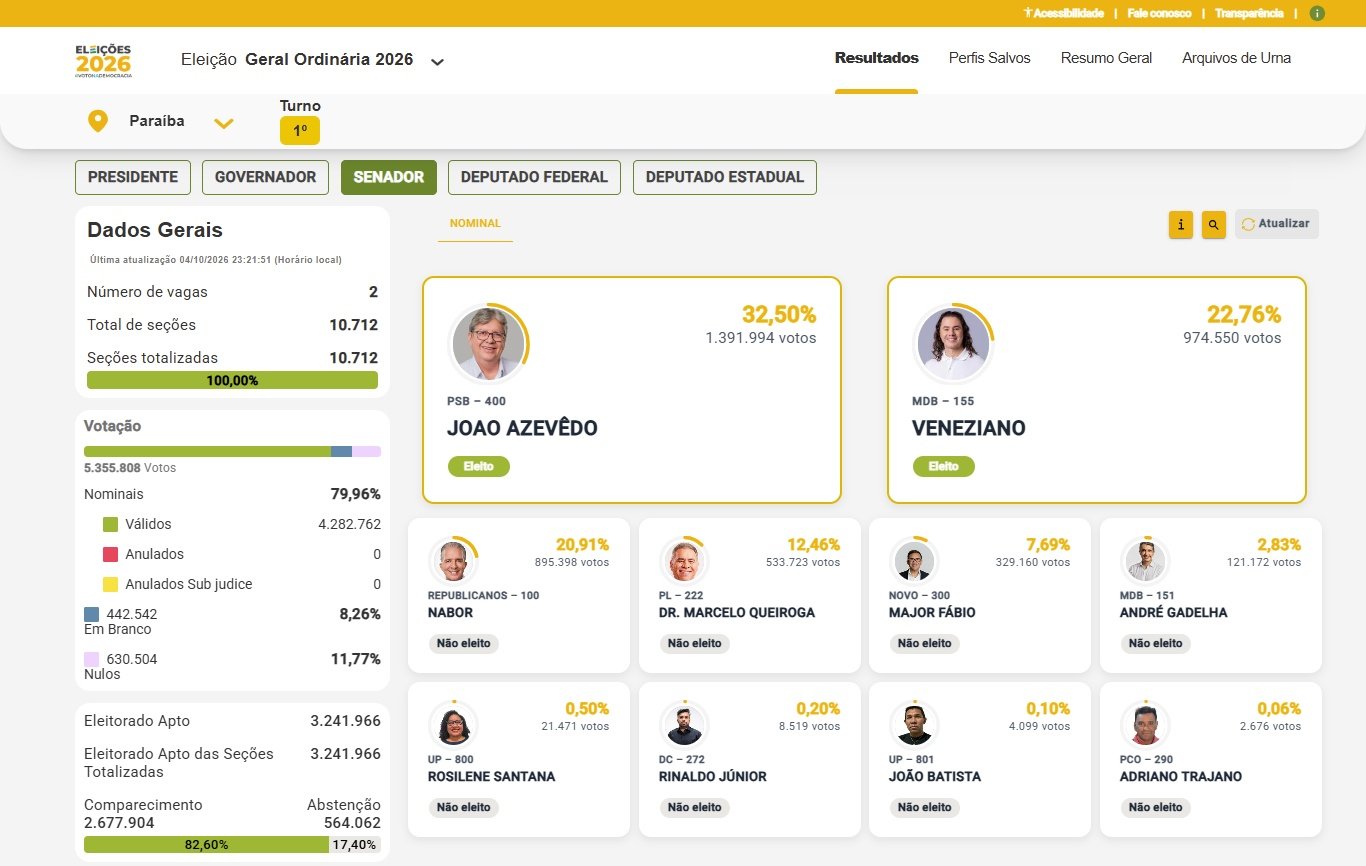This screenshot has width=1366, height=866.
Task: Open Resumo Geral
Action: 1106,58
